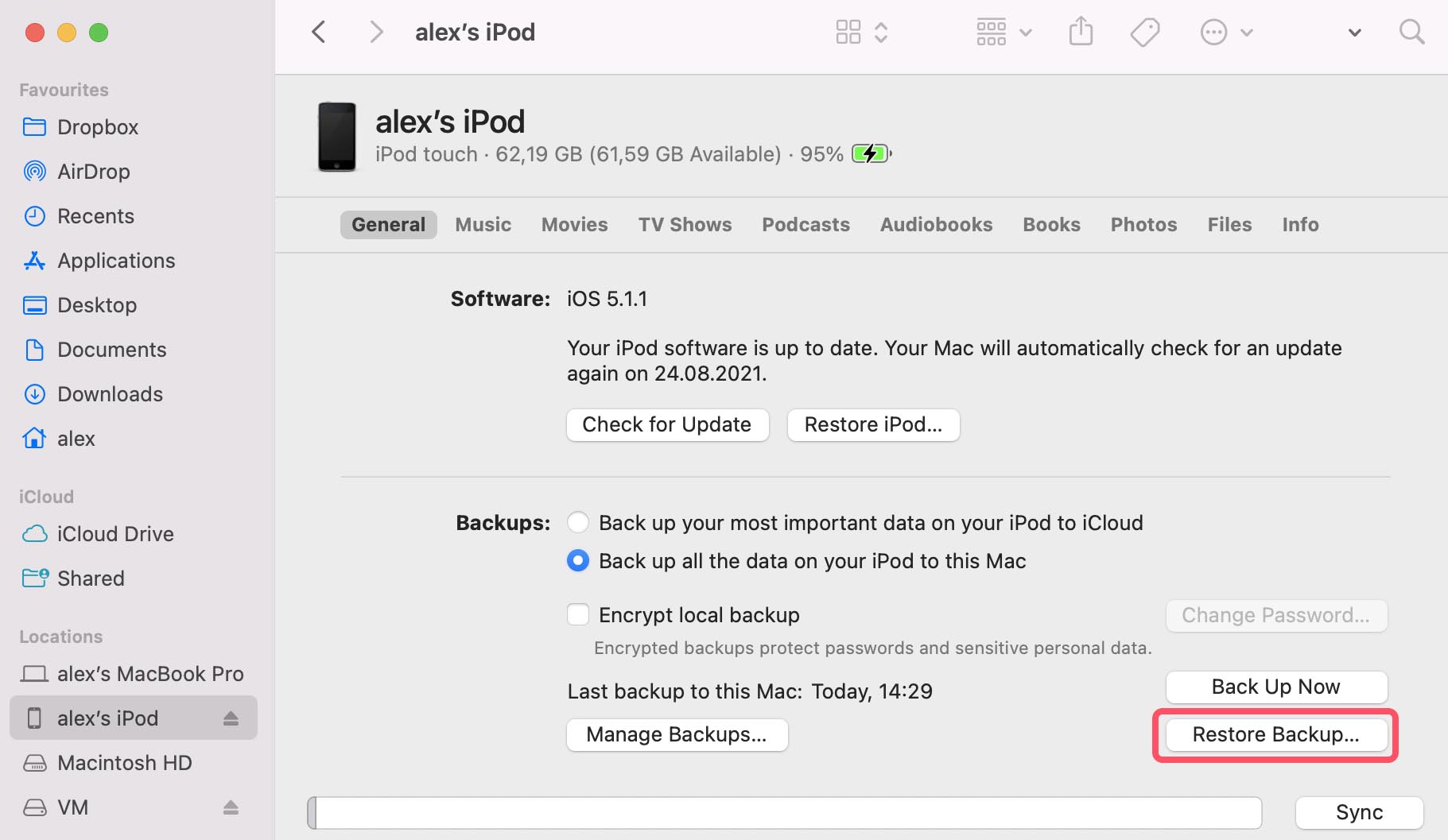Click Manage Backups... button
Viewport: 1448px width, 840px height.
click(x=677, y=735)
